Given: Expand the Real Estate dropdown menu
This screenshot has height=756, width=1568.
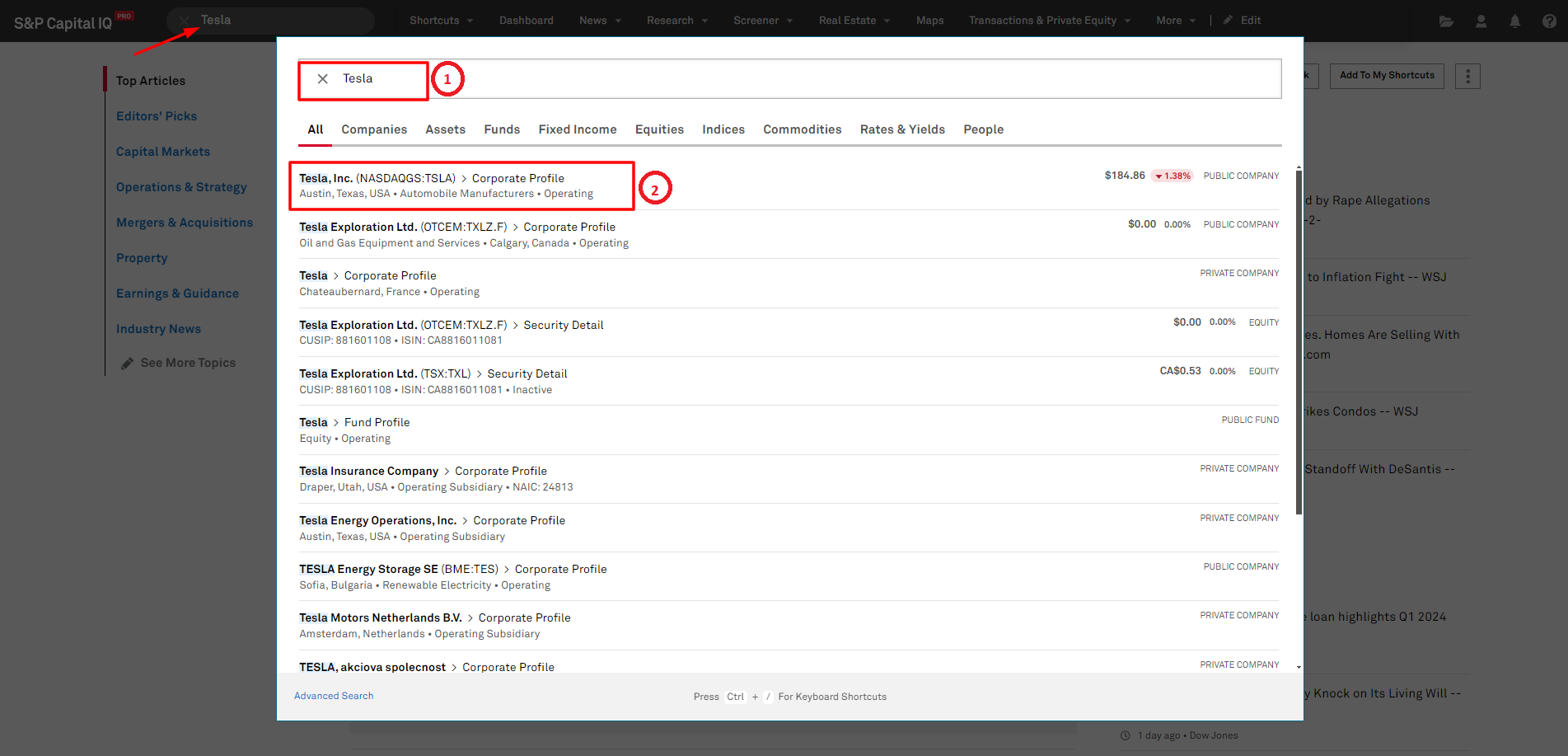Looking at the screenshot, I should coord(854,21).
